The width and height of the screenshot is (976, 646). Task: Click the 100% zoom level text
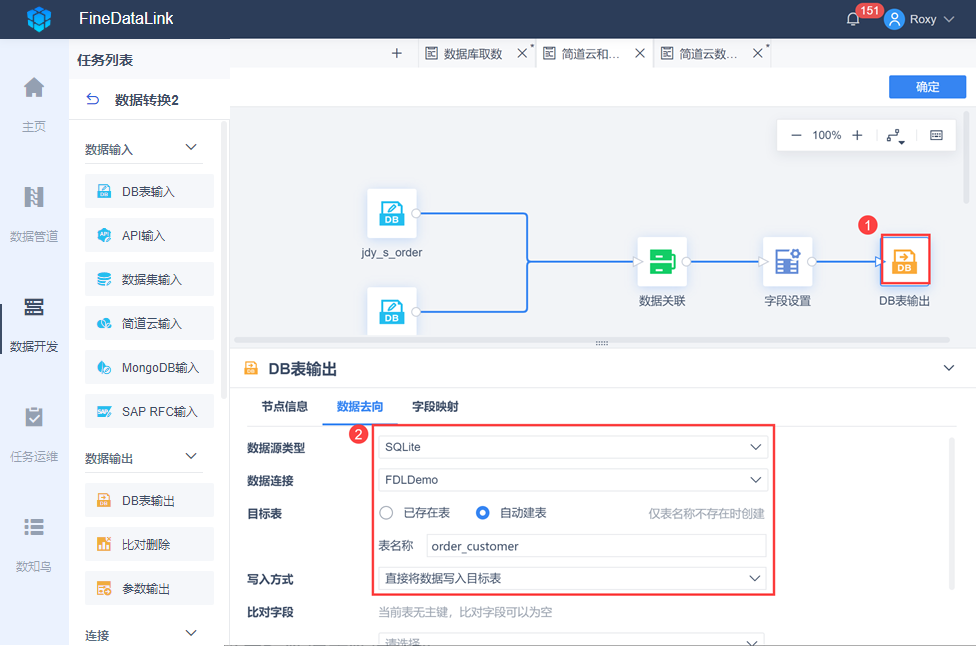point(827,135)
